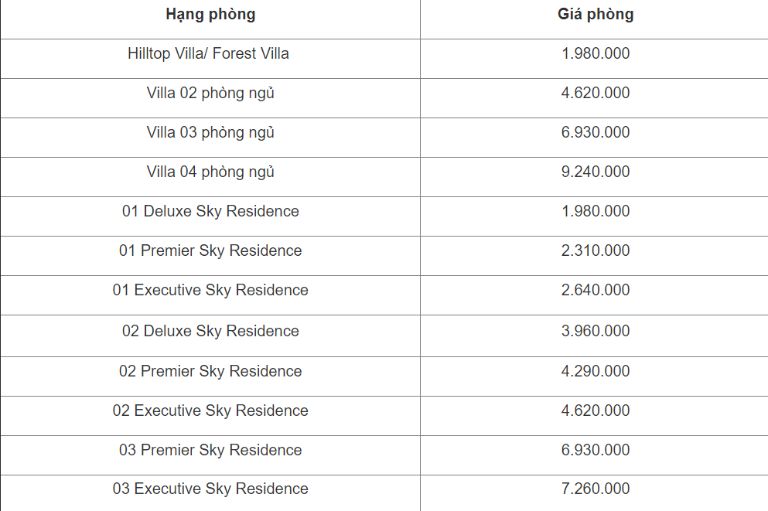Select the 02 Premier Sky Residence cell

pos(211,376)
